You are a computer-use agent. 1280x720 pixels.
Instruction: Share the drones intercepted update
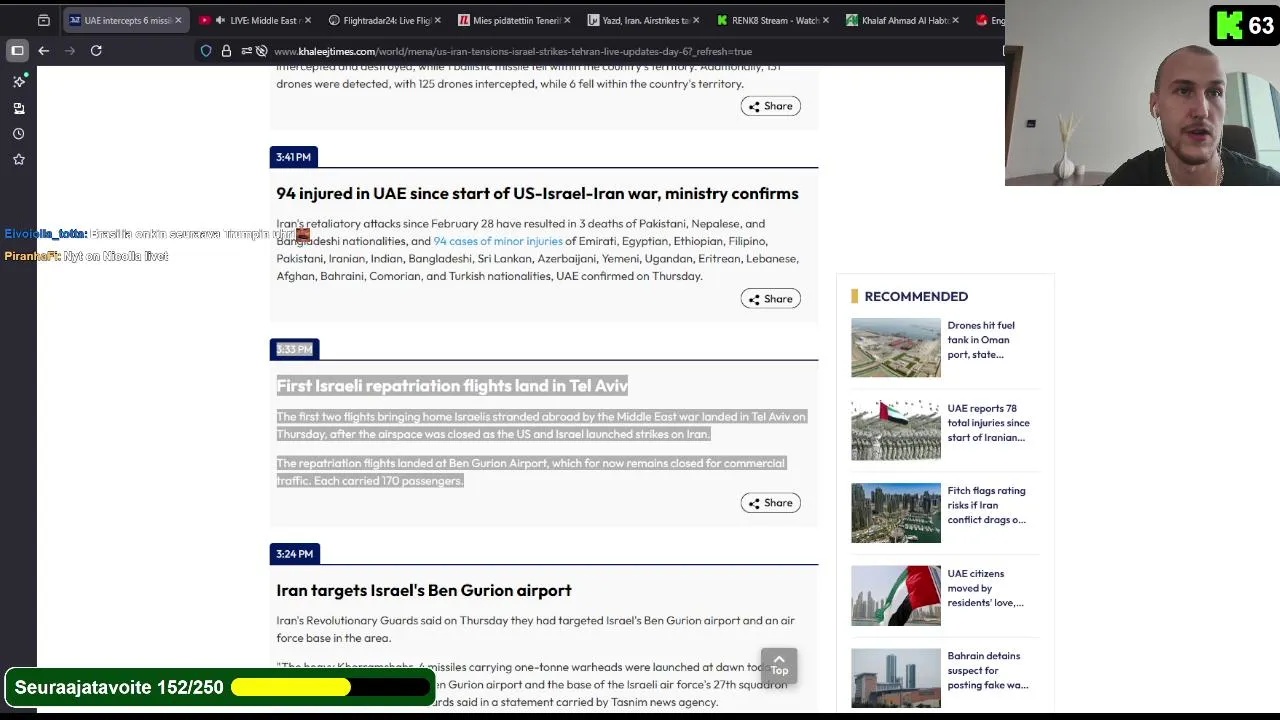click(x=770, y=106)
